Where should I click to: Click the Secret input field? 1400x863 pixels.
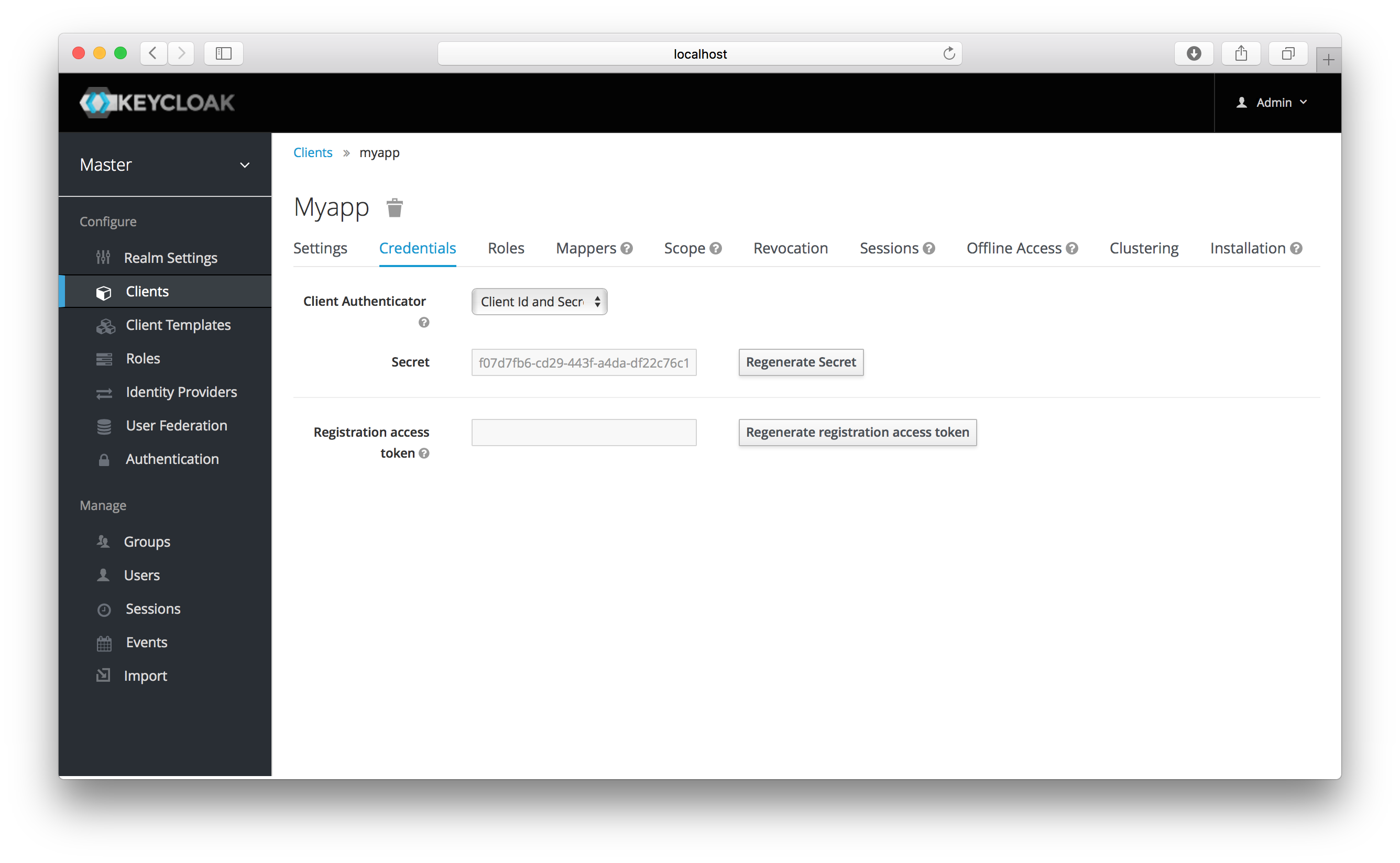click(x=583, y=362)
